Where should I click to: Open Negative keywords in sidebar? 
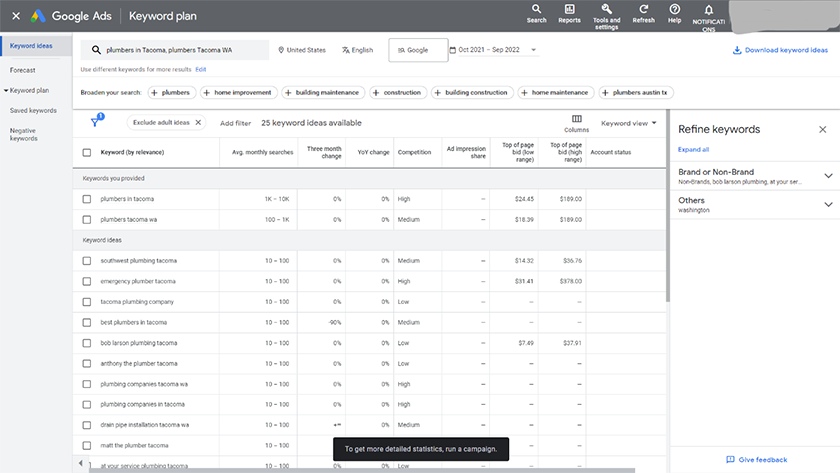pos(24,134)
